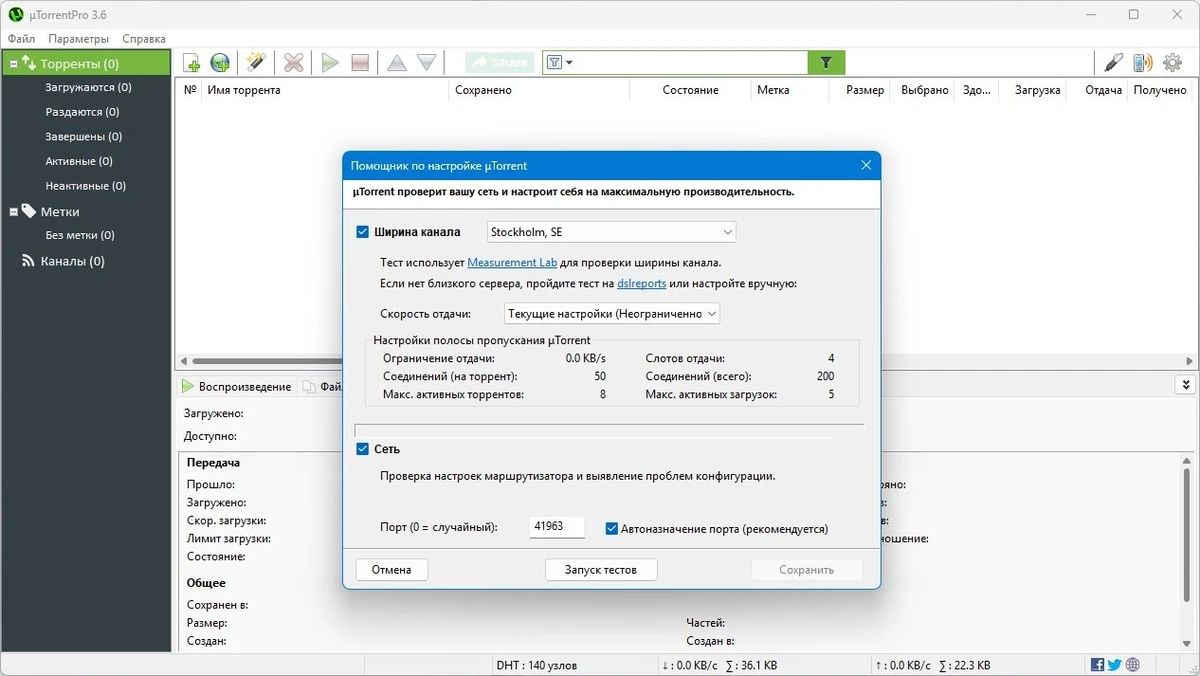Close the setup assistant dialog with X
This screenshot has height=676, width=1200.
[866, 166]
